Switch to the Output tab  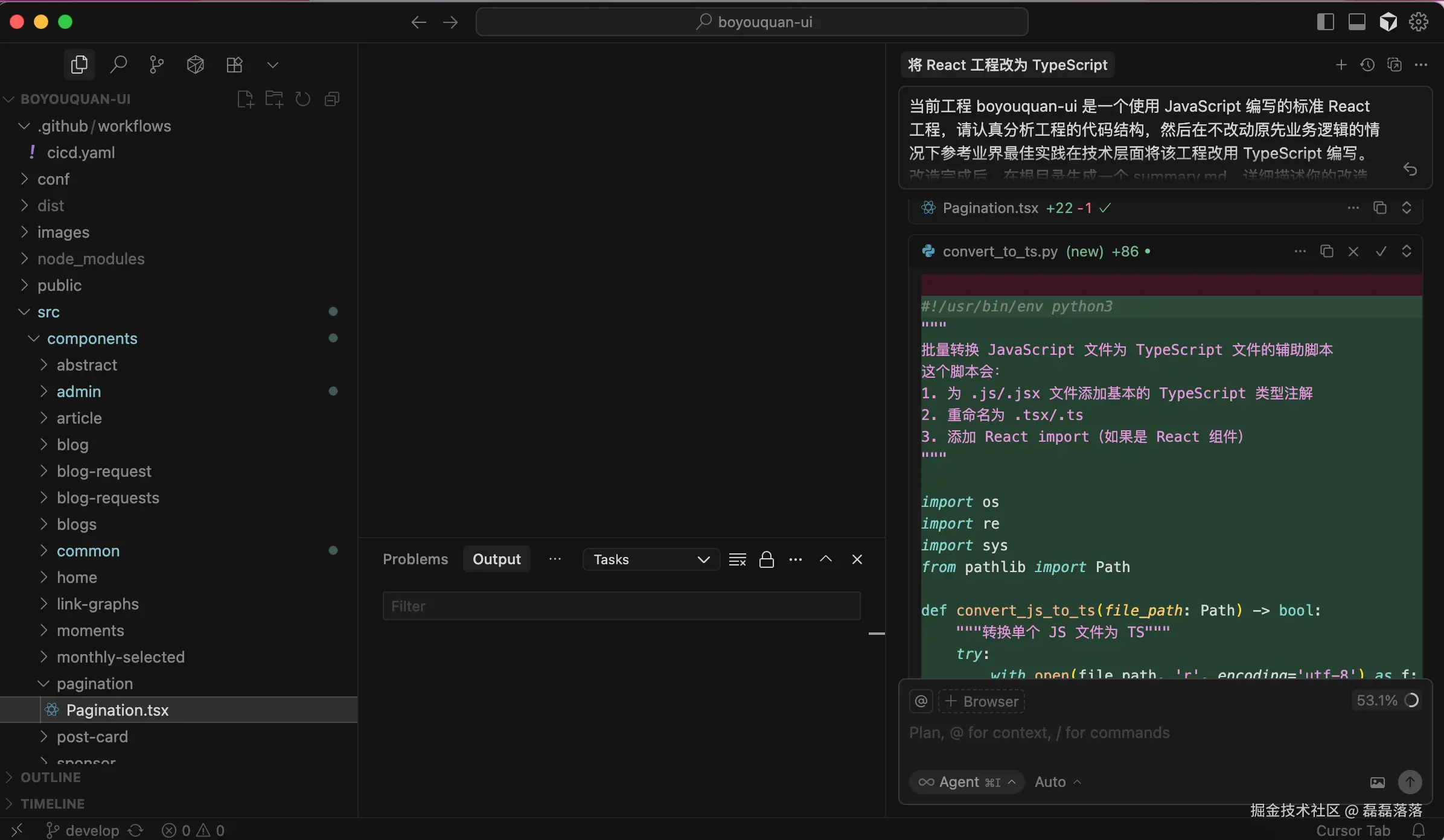pos(496,559)
